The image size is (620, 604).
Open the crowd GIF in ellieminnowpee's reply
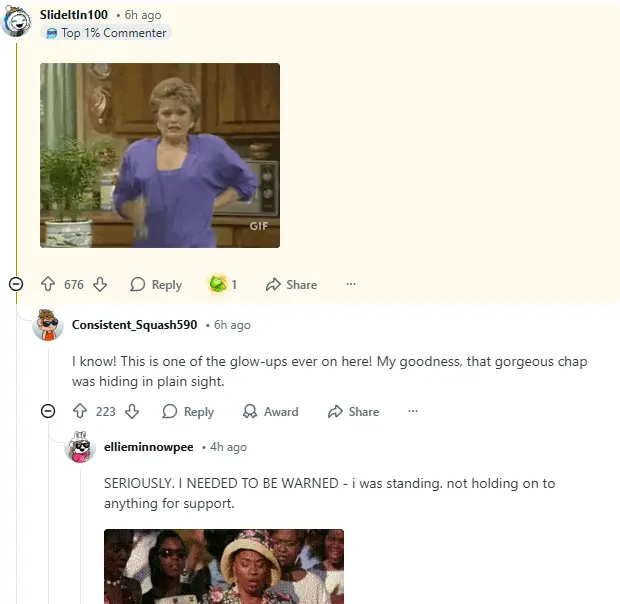(224, 566)
